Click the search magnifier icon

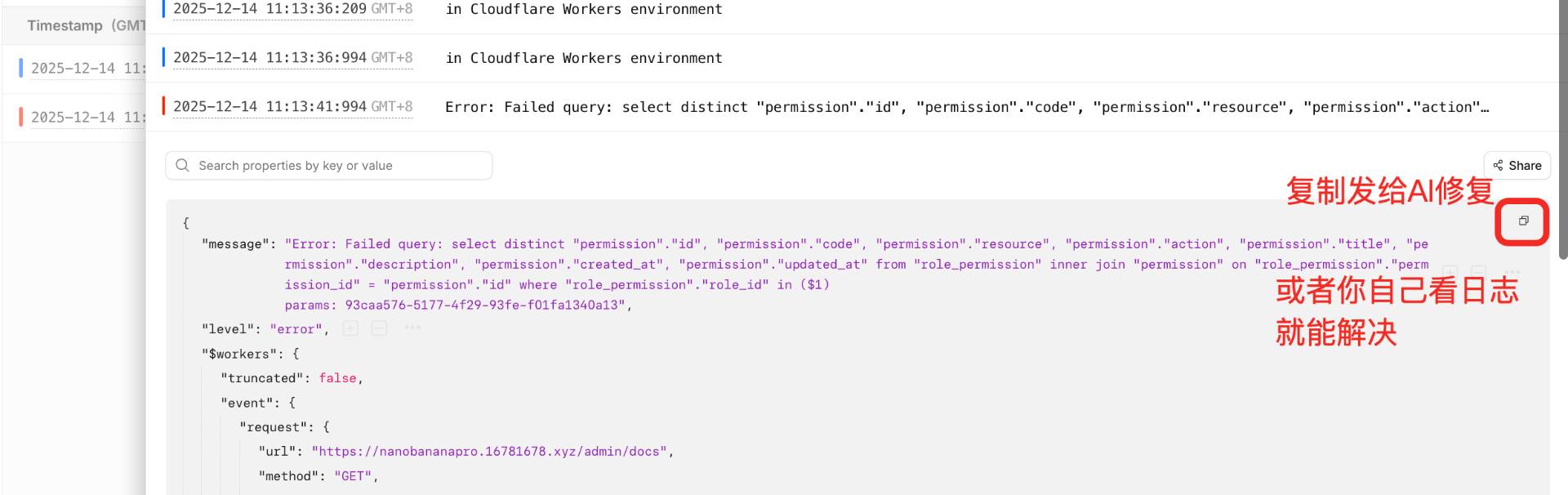[x=182, y=165]
